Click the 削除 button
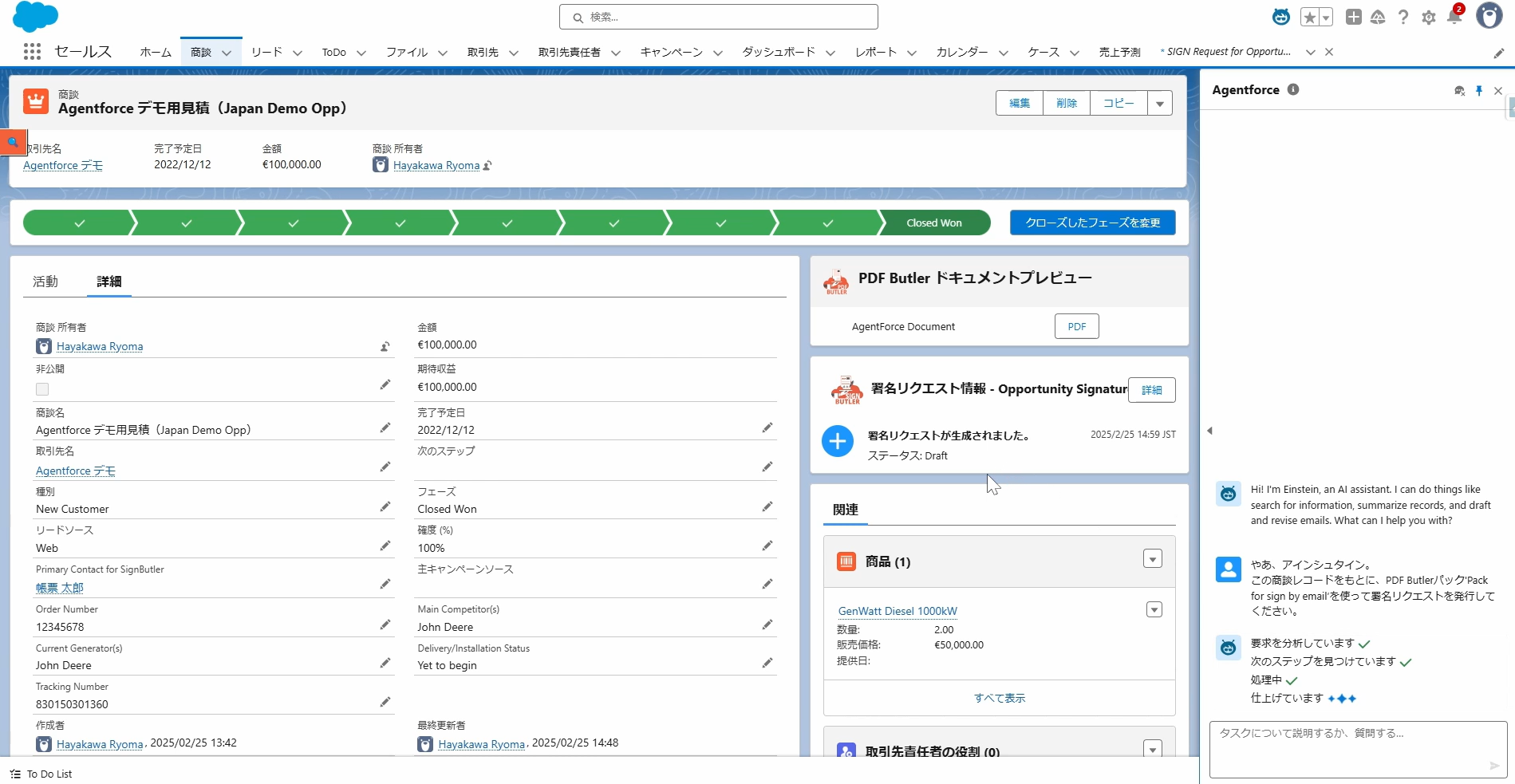This screenshot has width=1515, height=784. (1067, 103)
